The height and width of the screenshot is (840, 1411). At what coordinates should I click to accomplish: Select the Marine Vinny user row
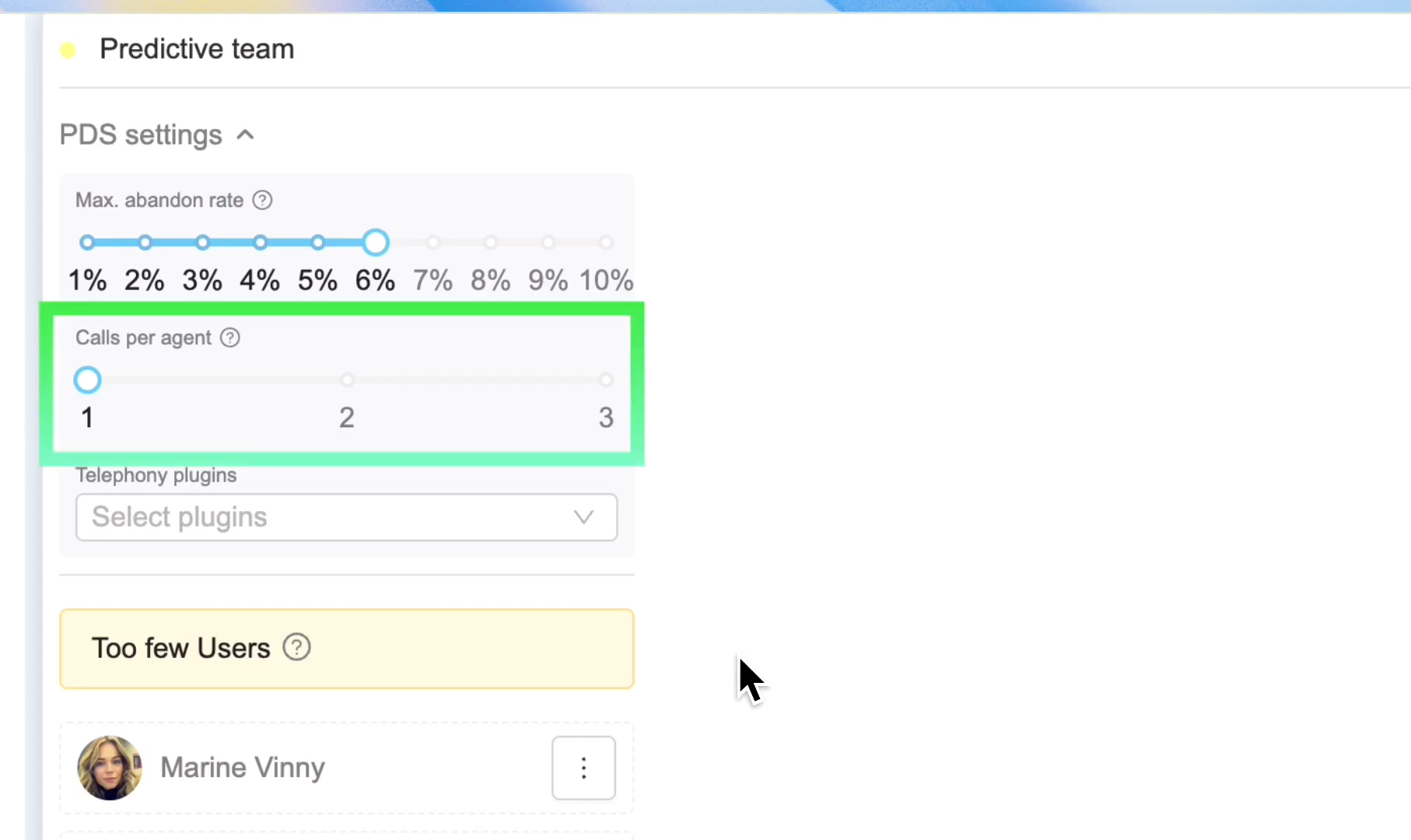347,768
